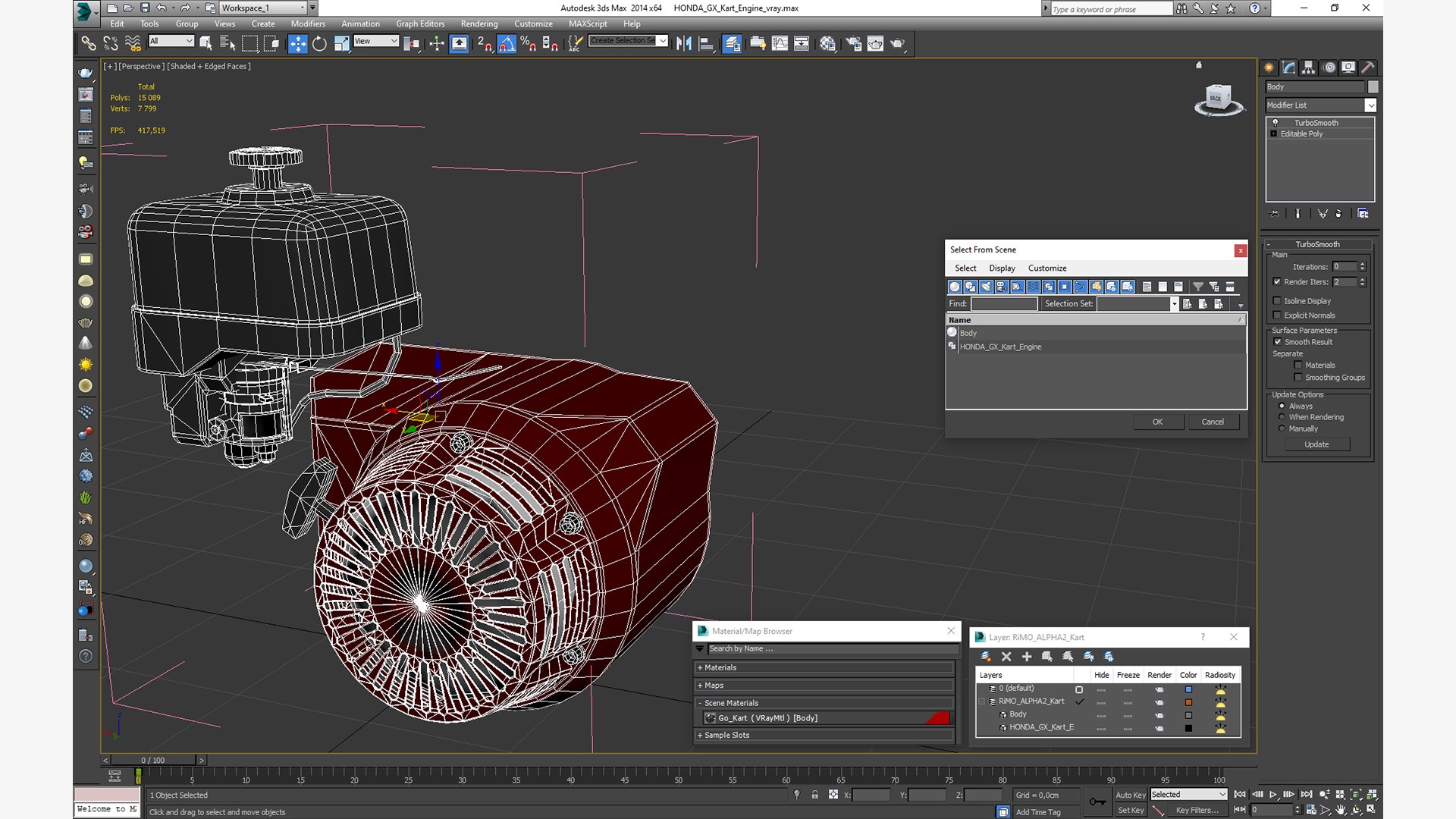Select the Rotate tool in main toolbar
This screenshot has height=819, width=1456.
point(319,44)
